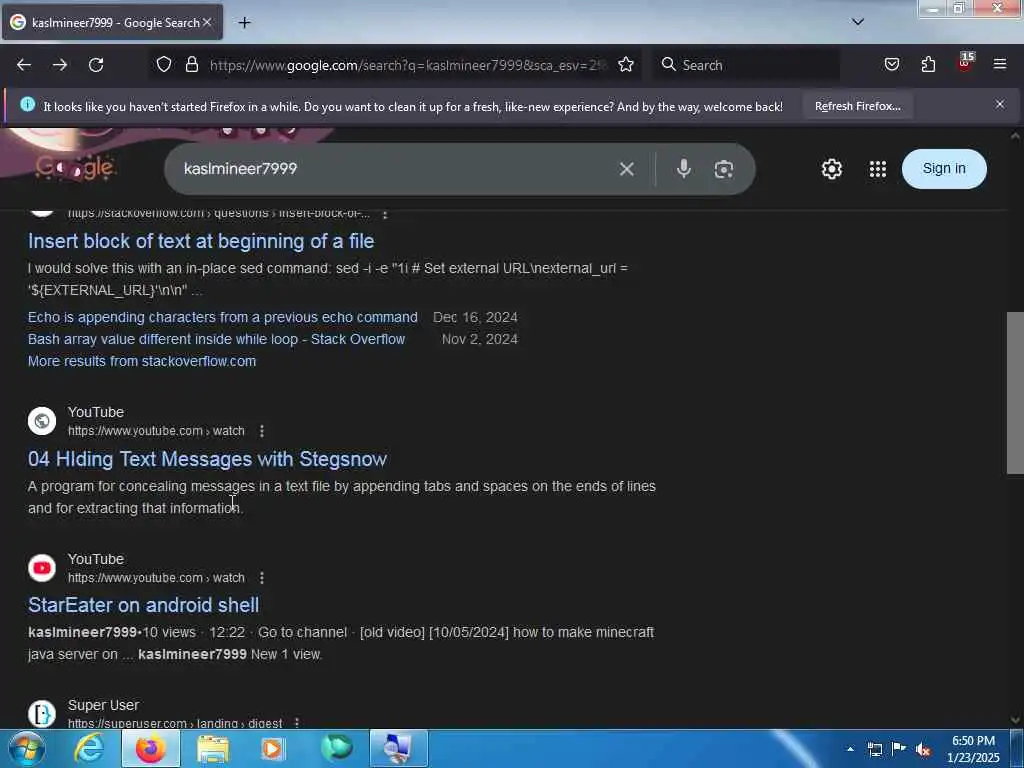This screenshot has height=768, width=1024.
Task: Focus the Firefox toolbar Search field
Action: pyautogui.click(x=746, y=65)
